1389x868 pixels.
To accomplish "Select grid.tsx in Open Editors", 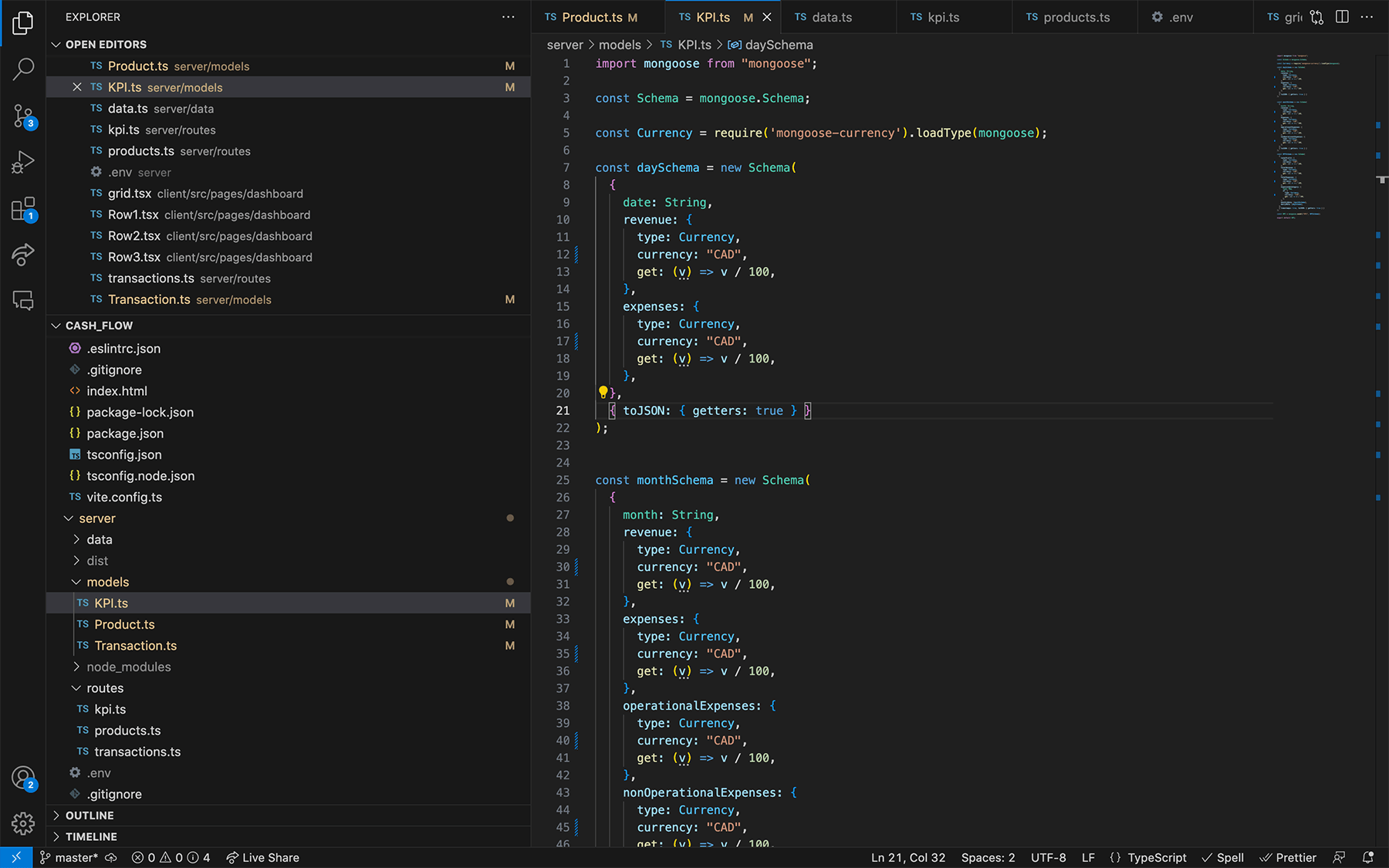I will click(289, 194).
